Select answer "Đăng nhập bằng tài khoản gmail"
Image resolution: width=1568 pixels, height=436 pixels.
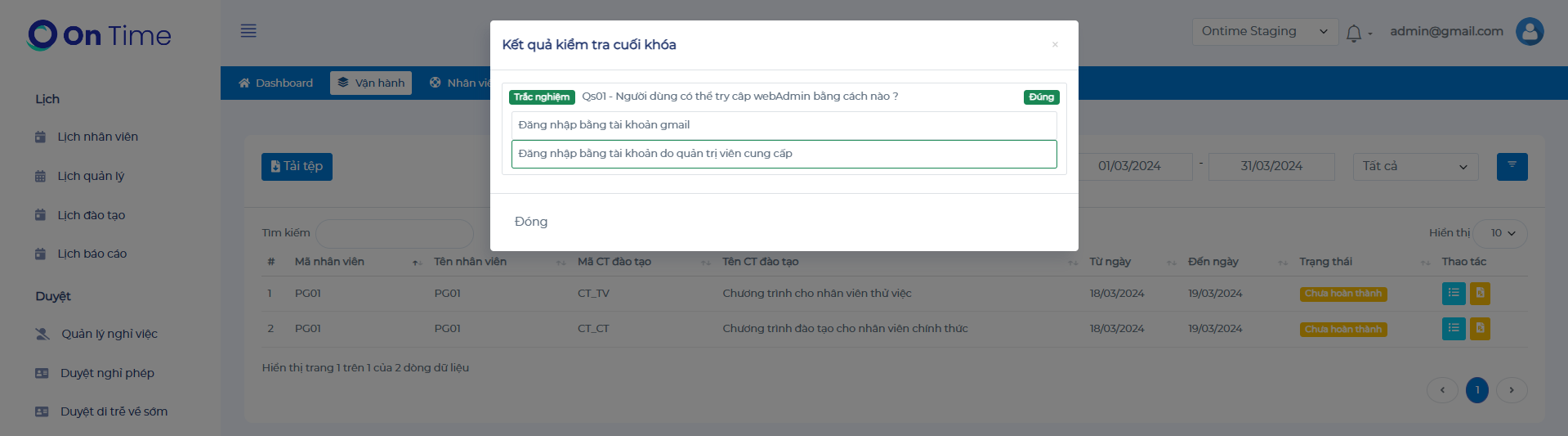tap(784, 125)
